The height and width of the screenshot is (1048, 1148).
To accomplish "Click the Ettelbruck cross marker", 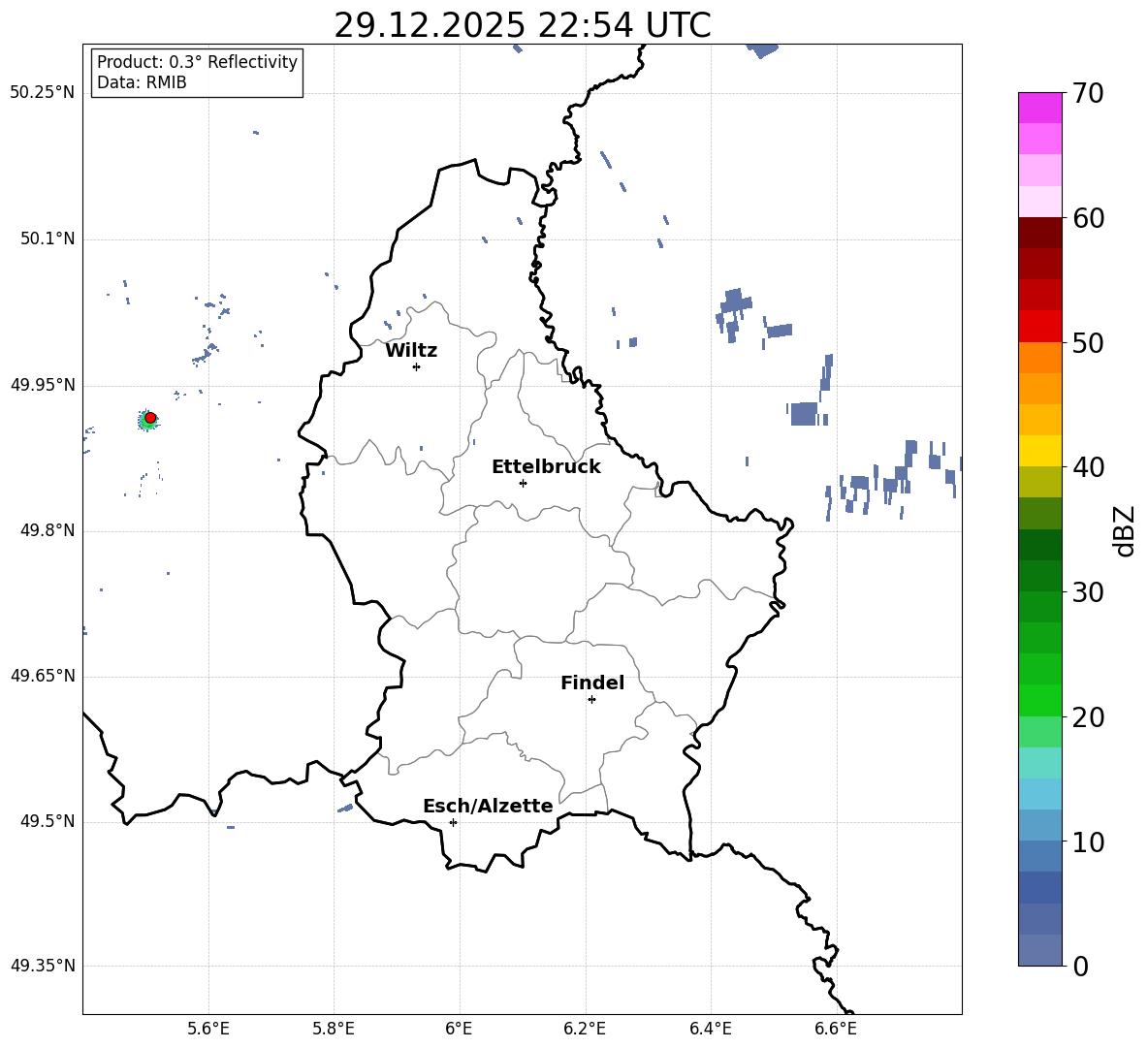I will 523,483.
